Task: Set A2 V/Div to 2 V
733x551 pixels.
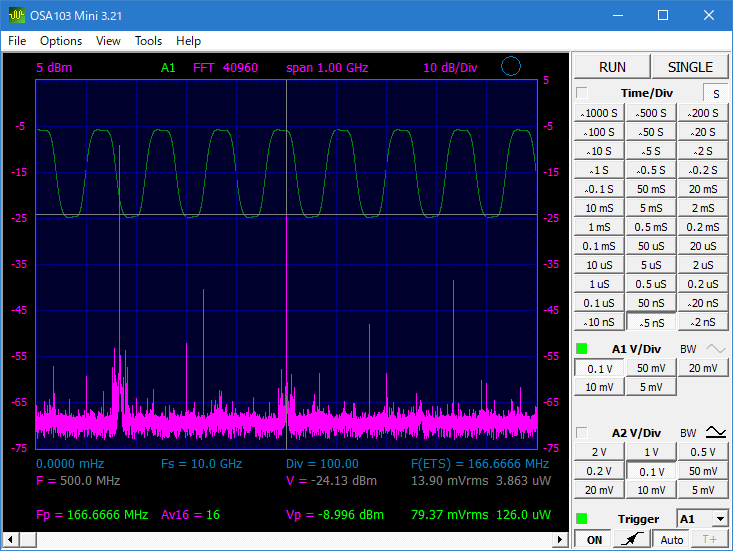Action: (599, 452)
